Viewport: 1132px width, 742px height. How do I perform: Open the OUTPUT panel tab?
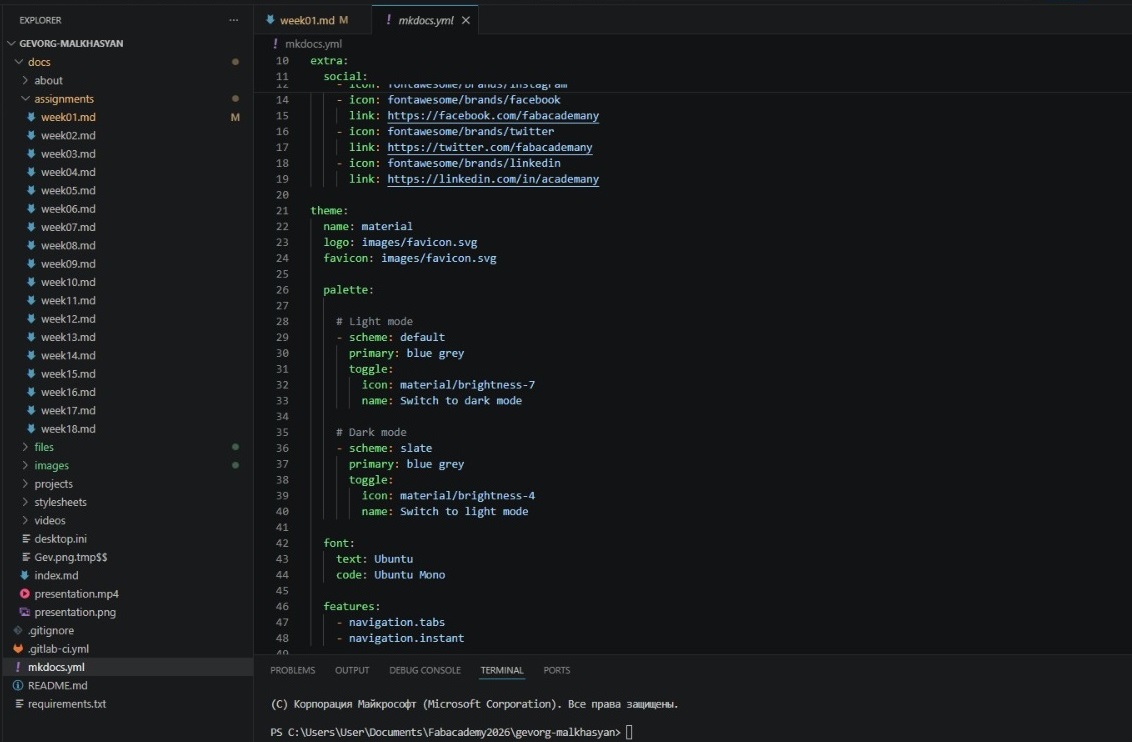pyautogui.click(x=352, y=671)
